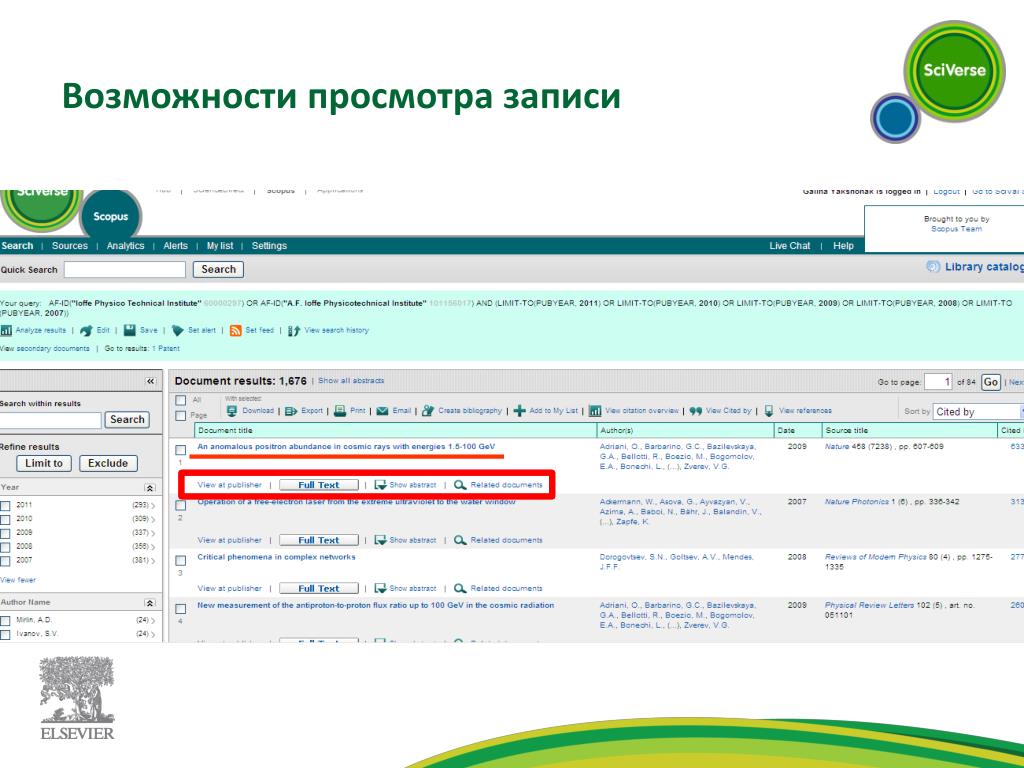Click Related documents magnifier under Critical phenomena
This screenshot has height=768, width=1024.
tap(460, 588)
